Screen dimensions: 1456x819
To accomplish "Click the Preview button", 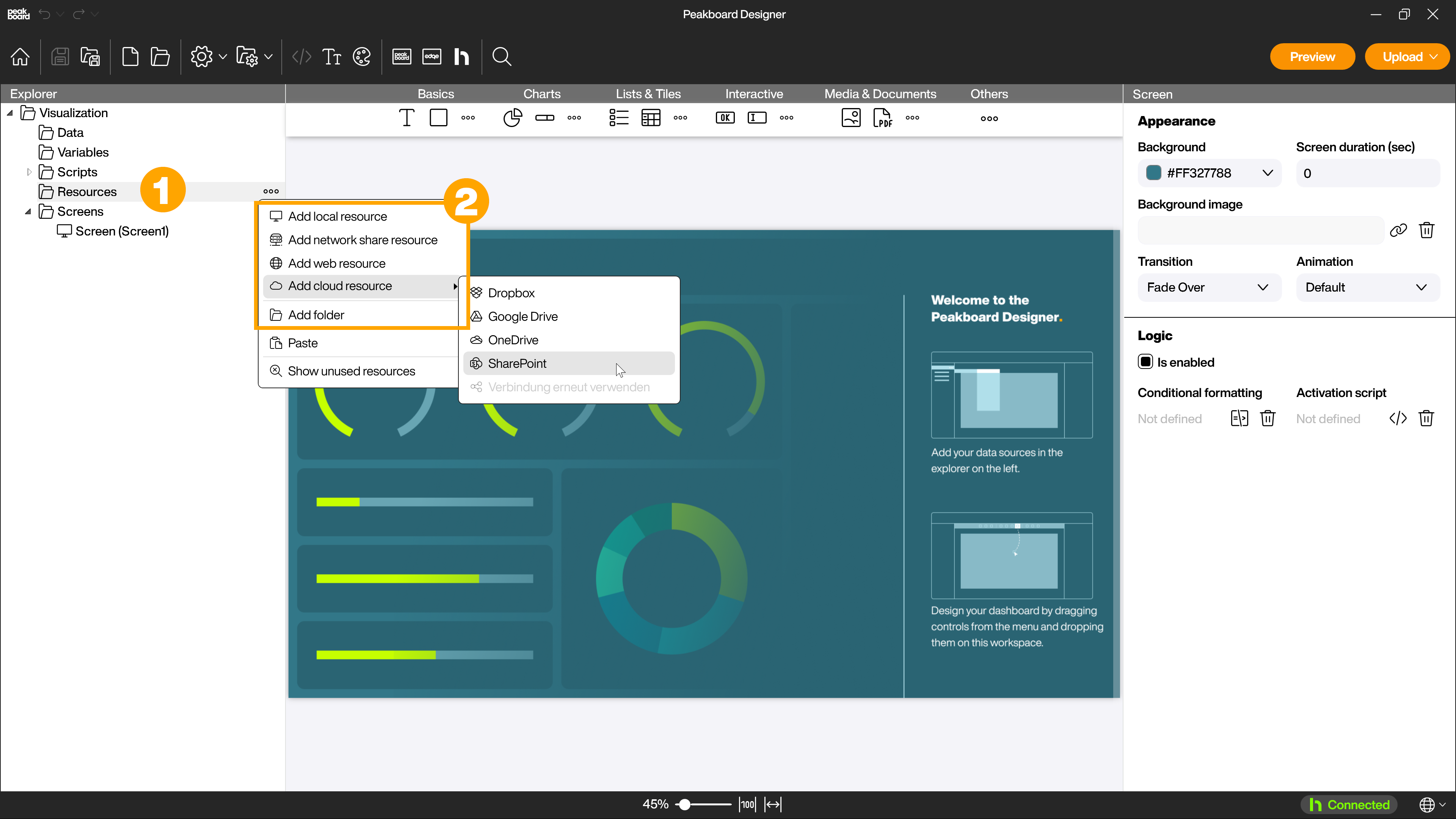I will pos(1312,56).
